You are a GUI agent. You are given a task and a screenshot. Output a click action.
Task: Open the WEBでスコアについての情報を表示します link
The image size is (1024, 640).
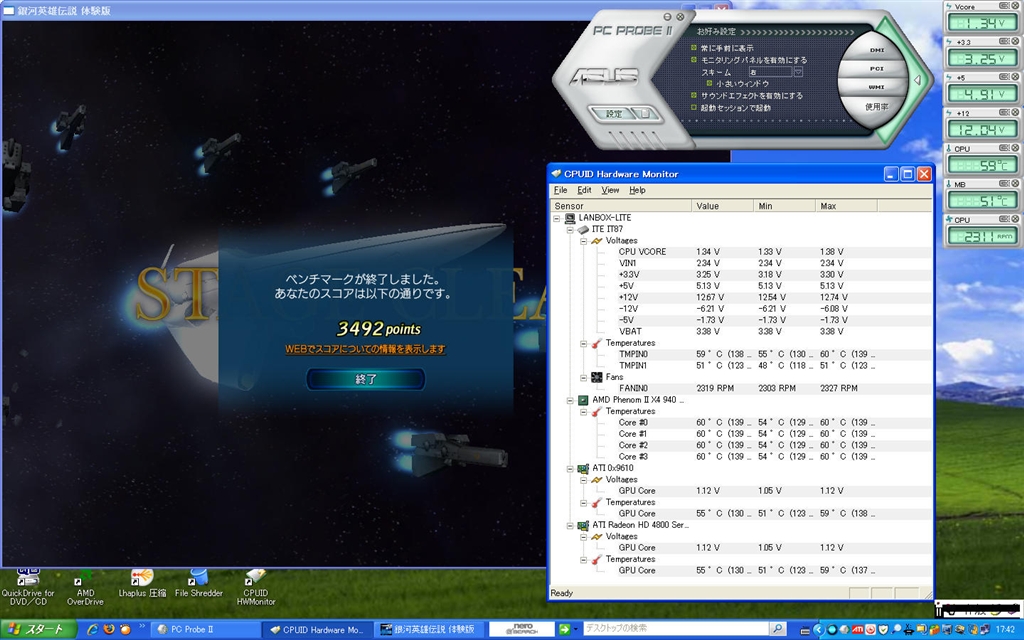(x=365, y=349)
